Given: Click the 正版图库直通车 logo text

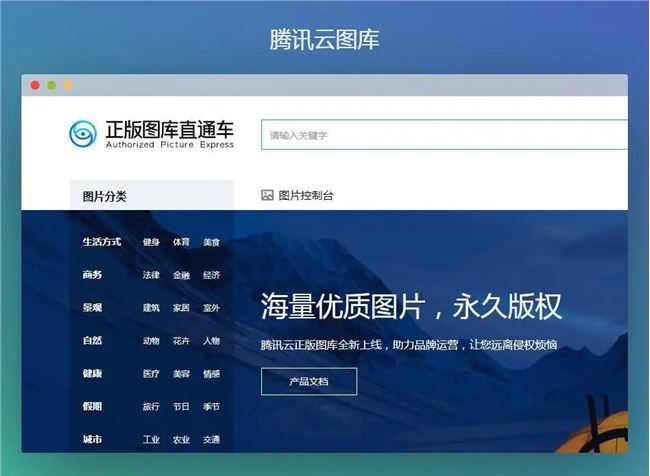Looking at the screenshot, I should tap(170, 130).
